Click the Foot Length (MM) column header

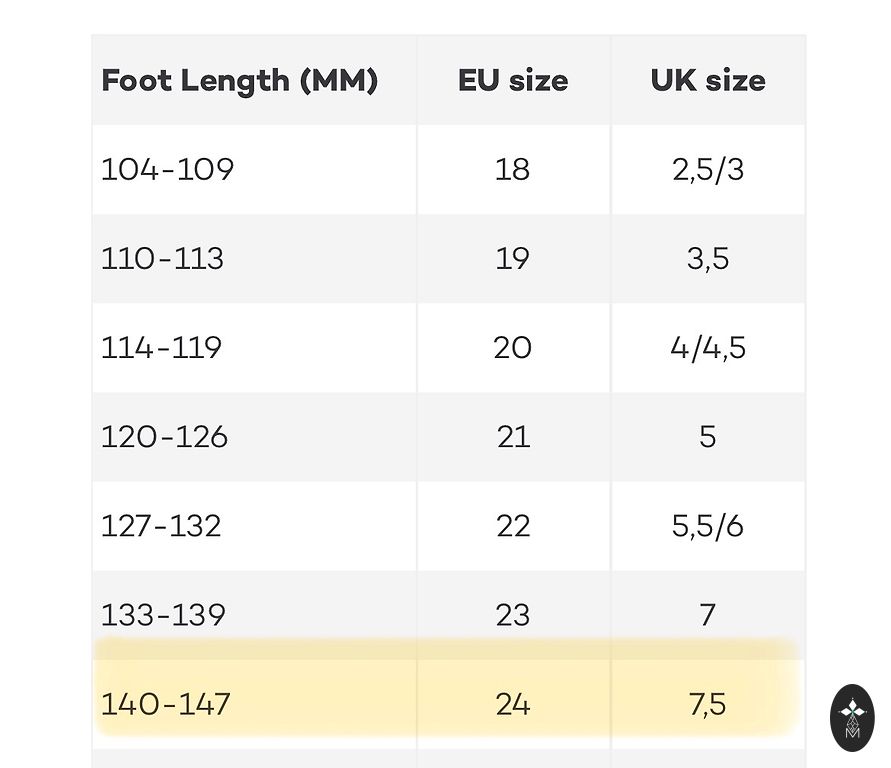[240, 81]
